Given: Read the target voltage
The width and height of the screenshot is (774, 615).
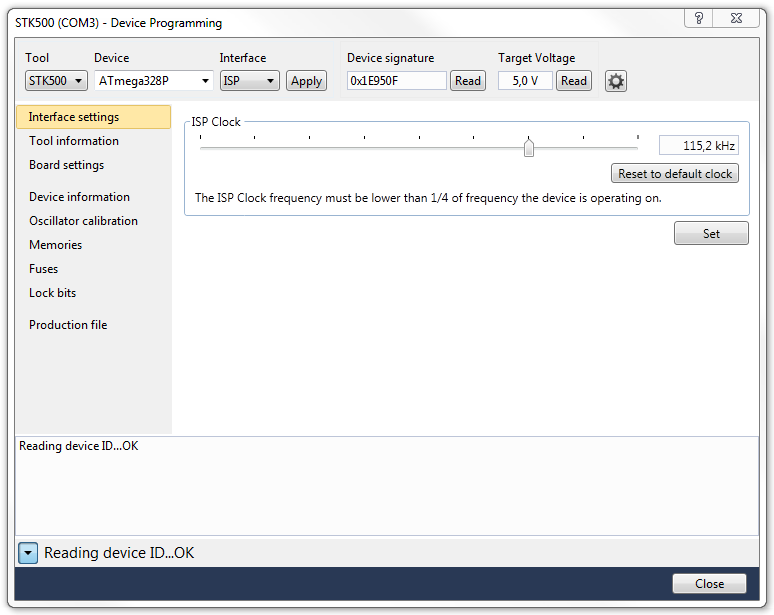Looking at the screenshot, I should click(574, 81).
